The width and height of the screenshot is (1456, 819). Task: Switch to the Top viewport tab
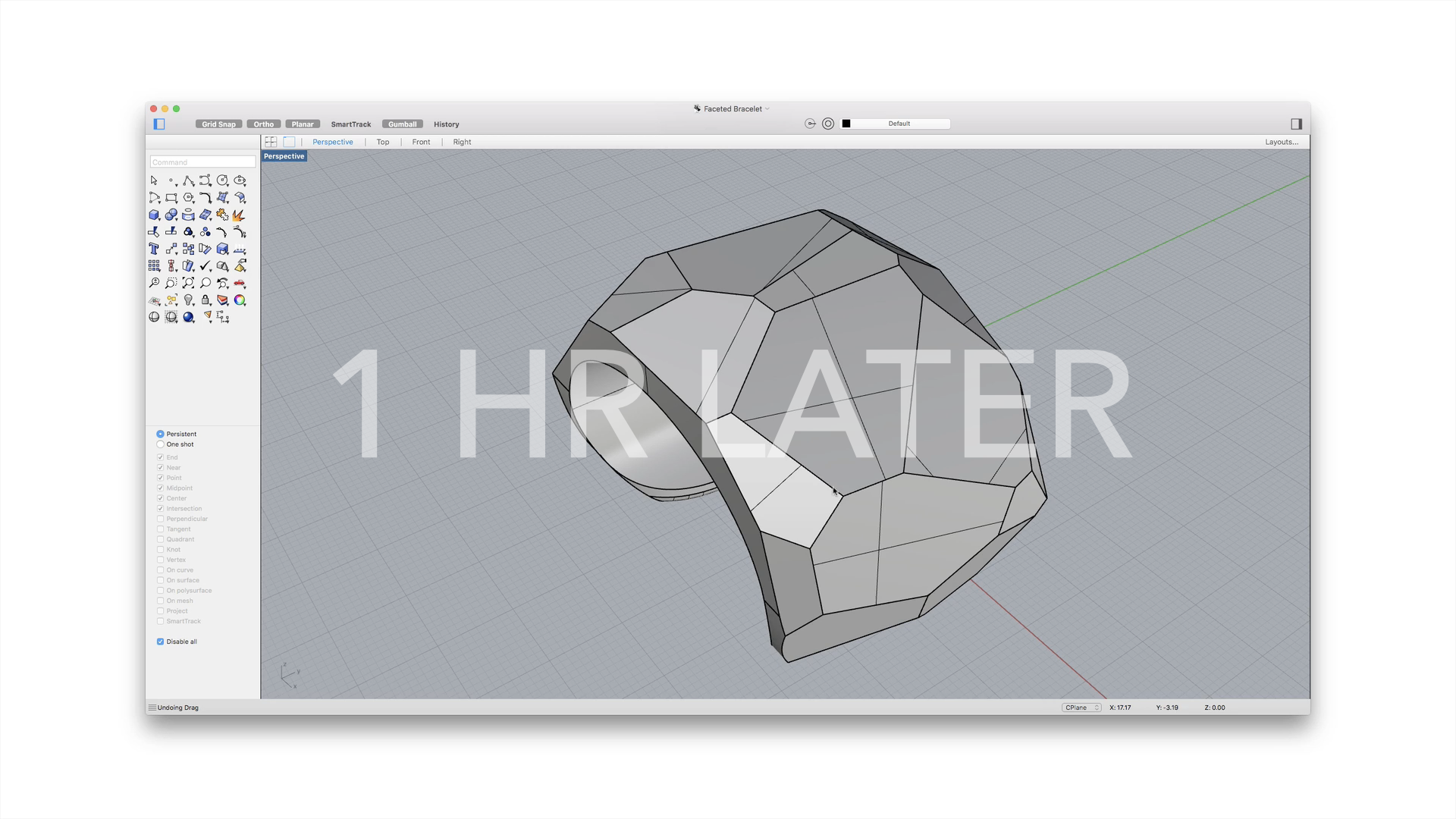[x=383, y=142]
